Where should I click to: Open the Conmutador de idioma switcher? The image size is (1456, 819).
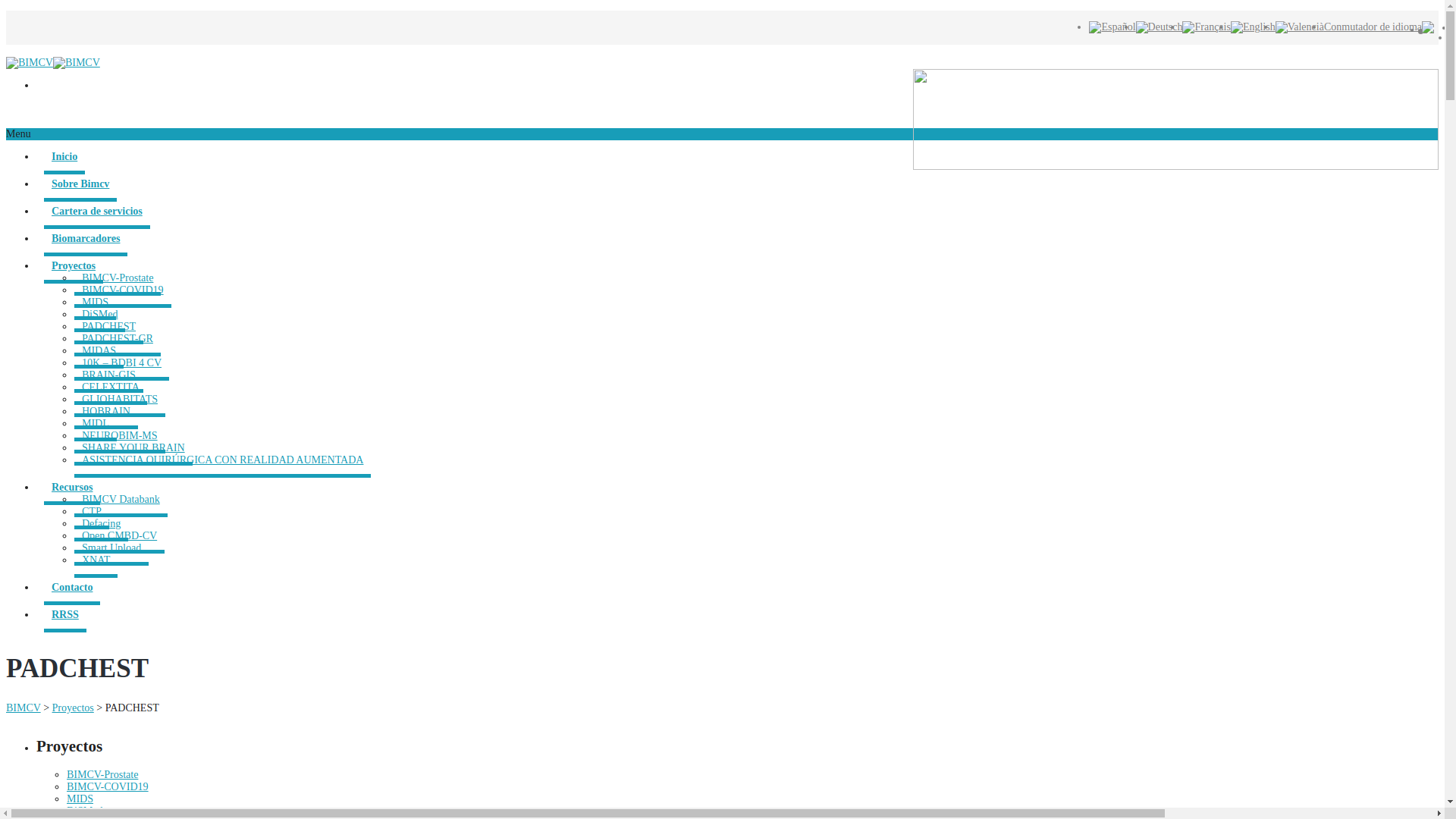click(x=1379, y=27)
